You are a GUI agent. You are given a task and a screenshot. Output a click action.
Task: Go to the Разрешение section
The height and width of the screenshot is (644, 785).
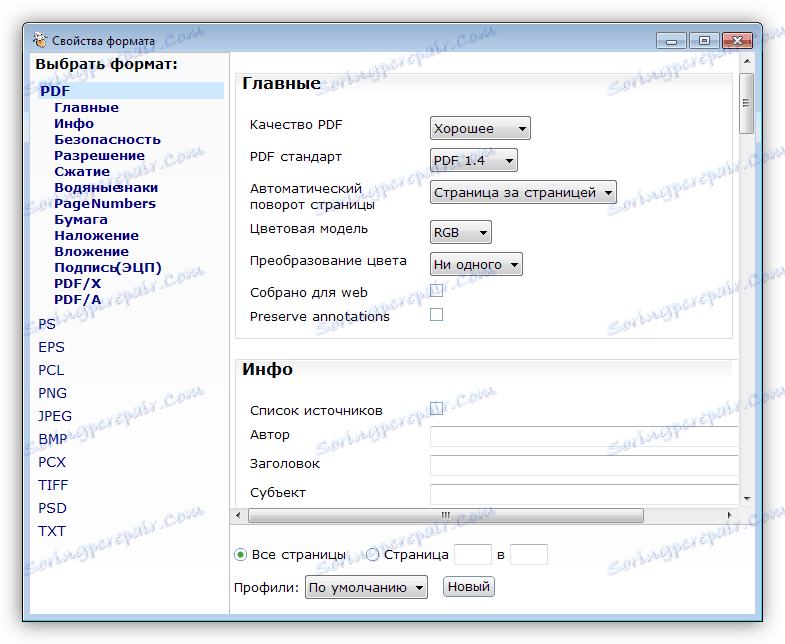click(x=100, y=156)
